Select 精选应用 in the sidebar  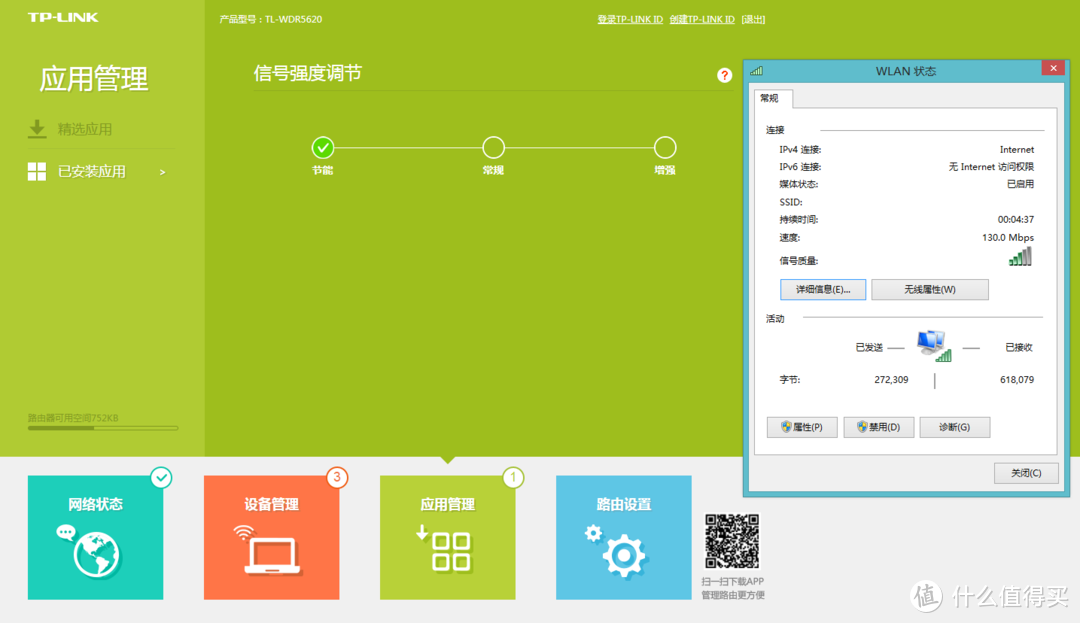pos(84,128)
